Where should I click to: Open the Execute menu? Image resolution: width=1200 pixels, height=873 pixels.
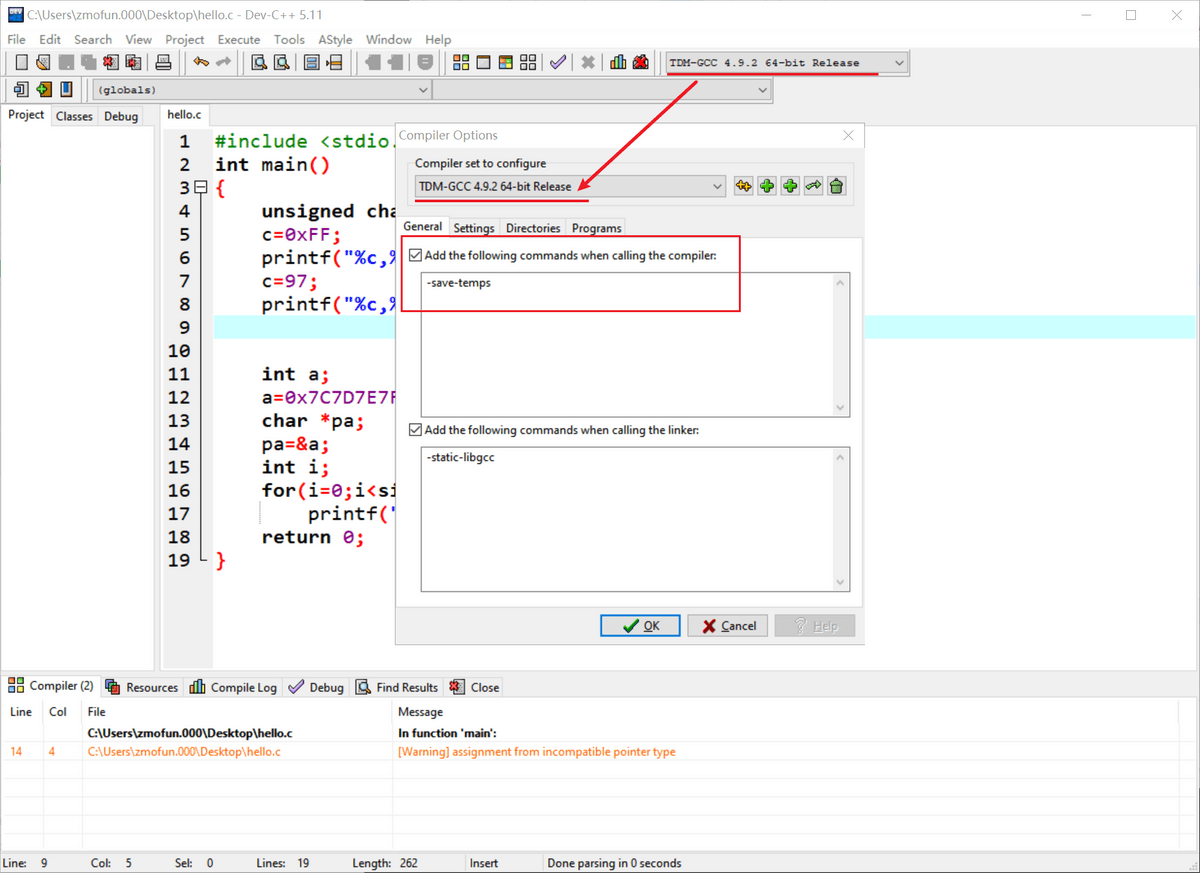pyautogui.click(x=238, y=39)
